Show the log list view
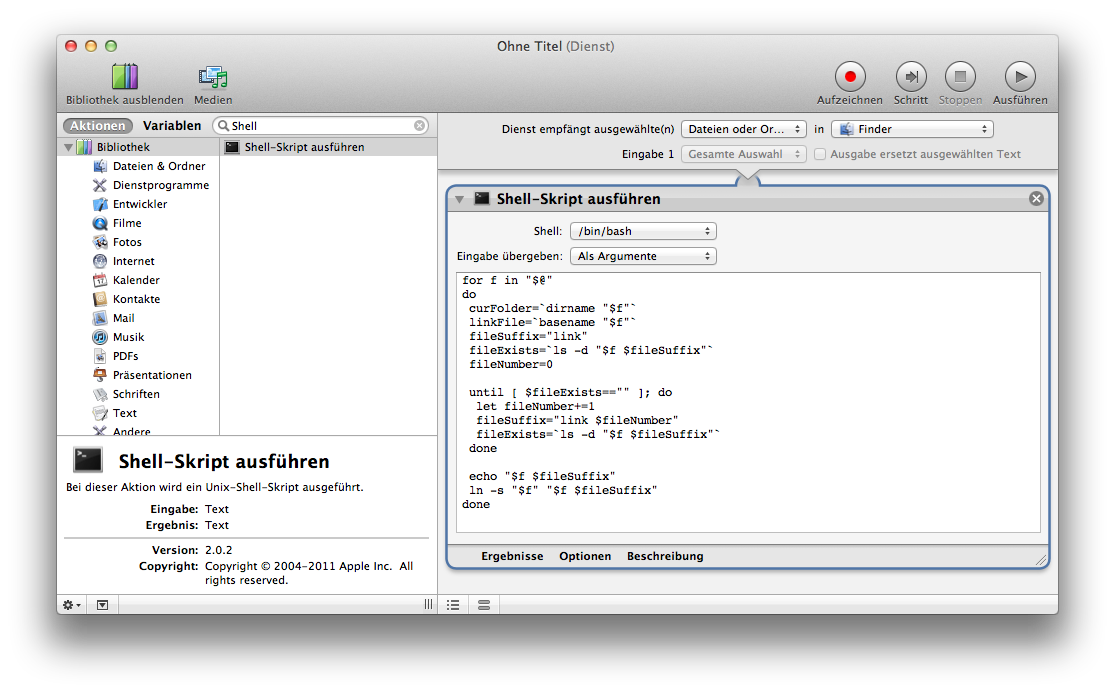Image resolution: width=1115 pixels, height=693 pixels. [x=453, y=605]
